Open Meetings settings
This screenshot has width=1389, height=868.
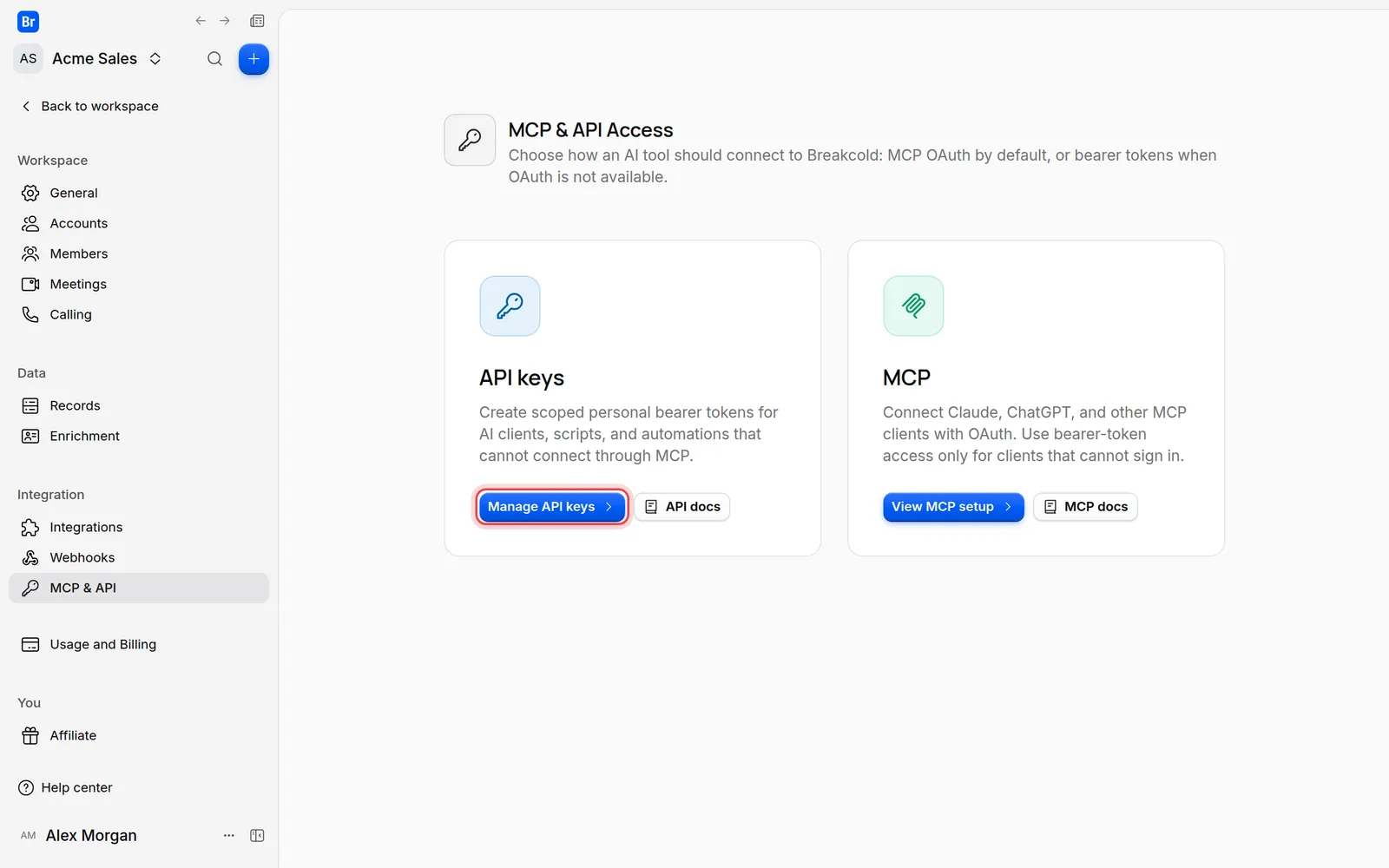point(139,284)
